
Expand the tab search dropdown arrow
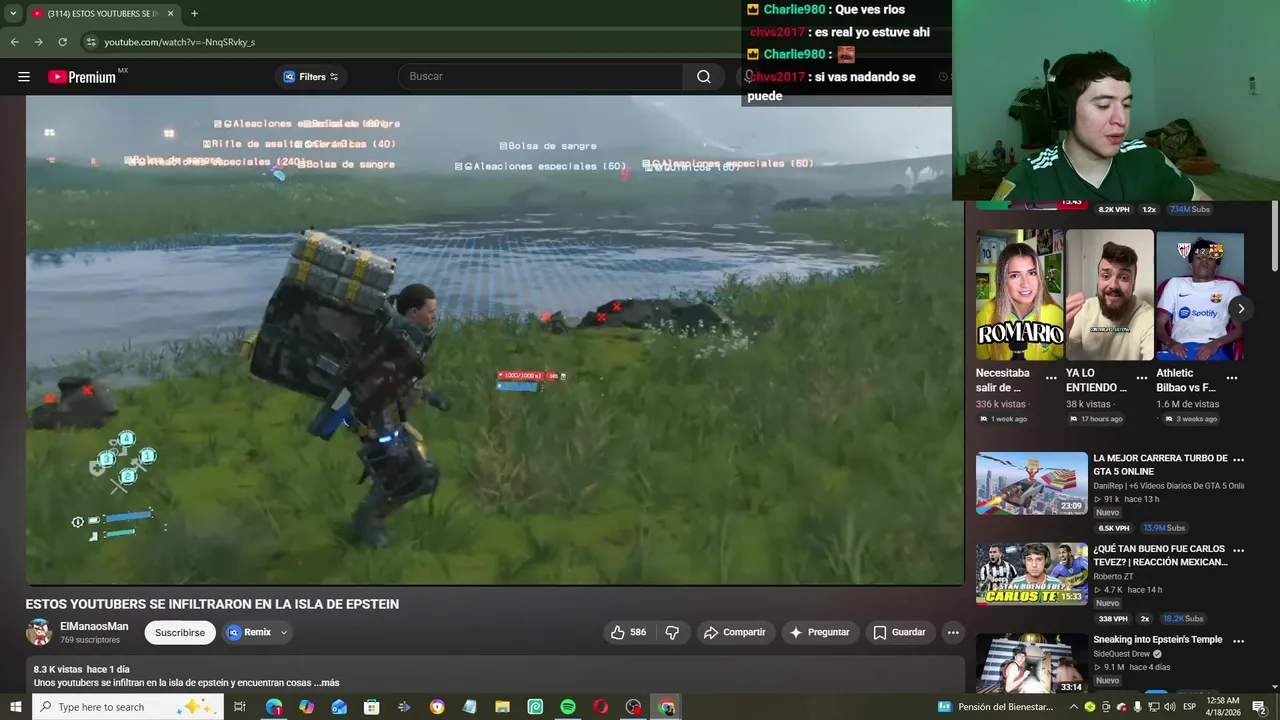click(x=13, y=13)
